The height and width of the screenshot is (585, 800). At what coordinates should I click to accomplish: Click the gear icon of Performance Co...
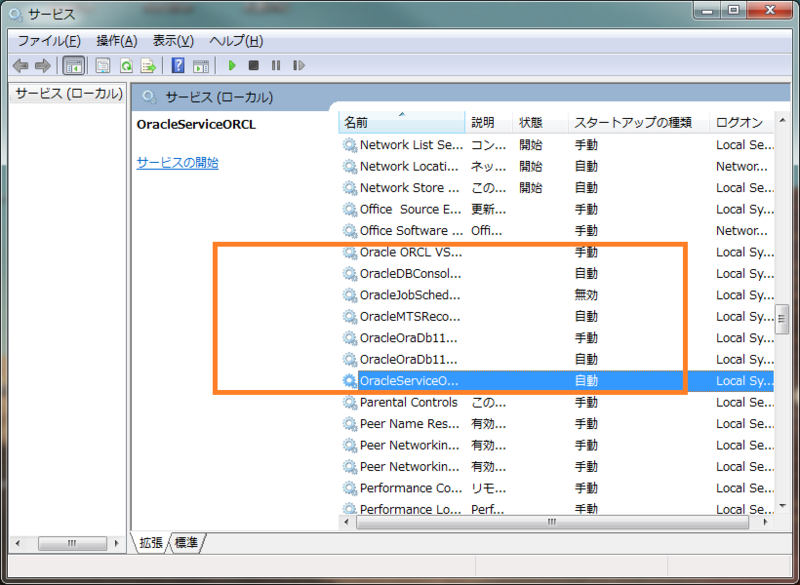349,488
